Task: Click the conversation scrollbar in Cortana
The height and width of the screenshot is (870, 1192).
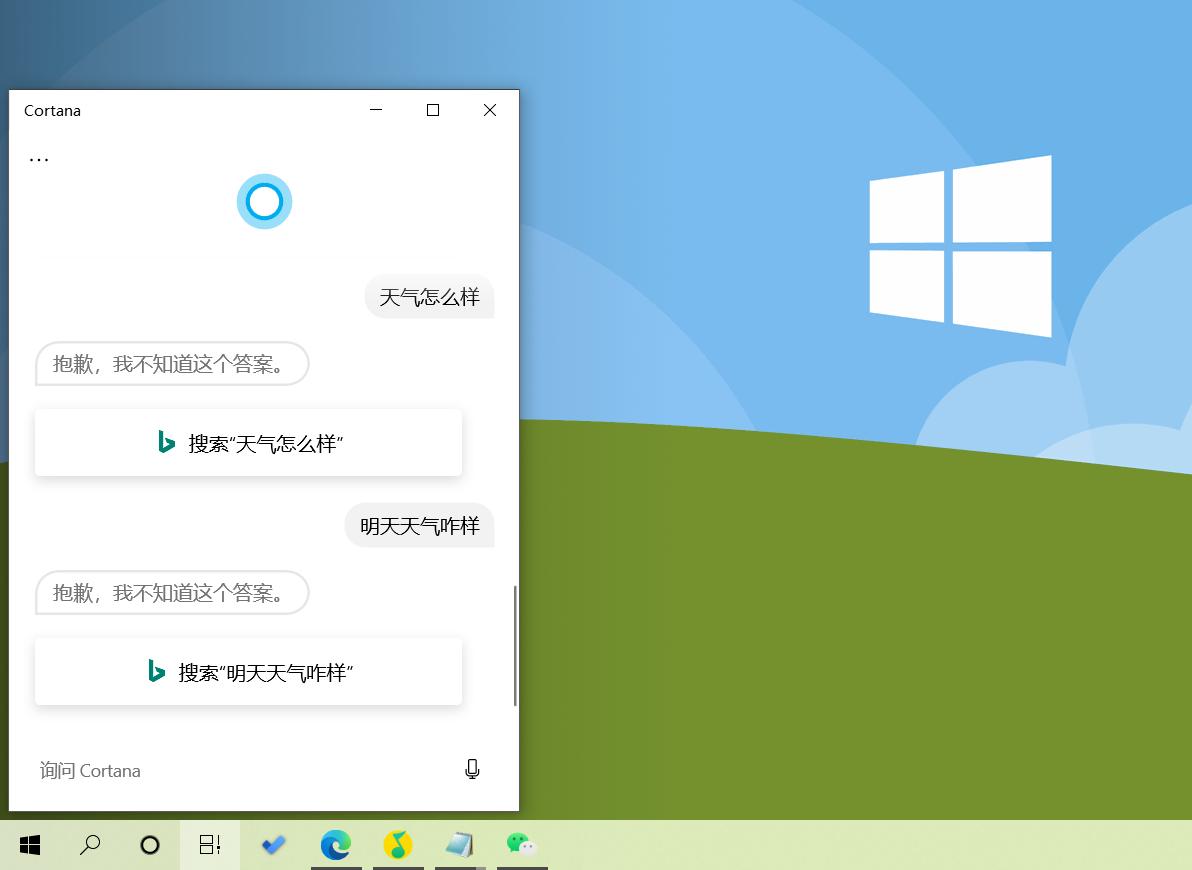Action: tap(515, 646)
